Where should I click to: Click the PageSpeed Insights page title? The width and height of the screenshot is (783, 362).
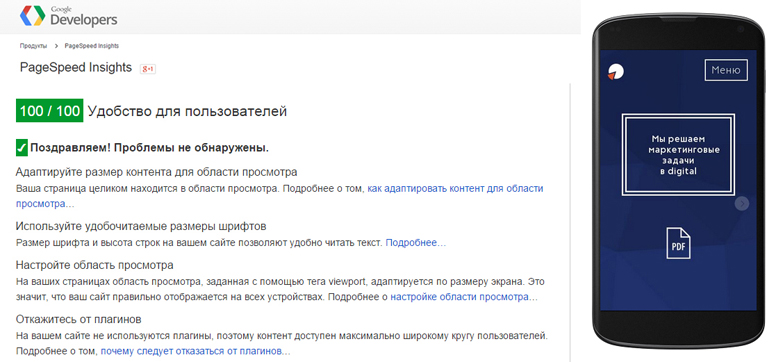76,67
